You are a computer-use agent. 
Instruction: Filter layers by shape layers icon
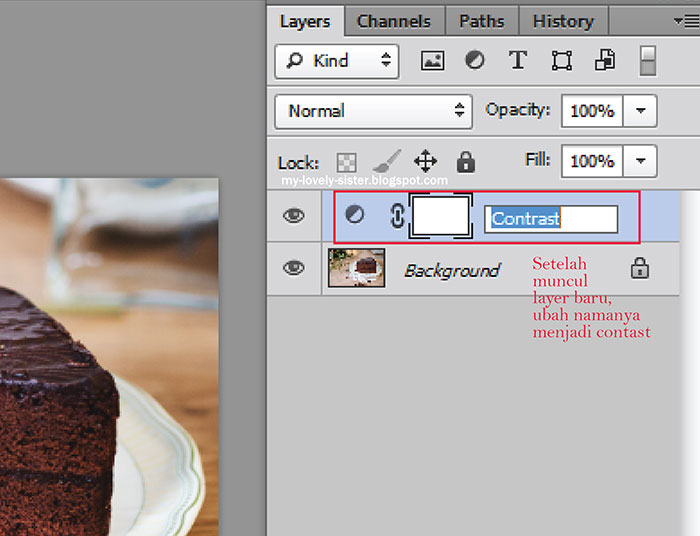[x=562, y=61]
